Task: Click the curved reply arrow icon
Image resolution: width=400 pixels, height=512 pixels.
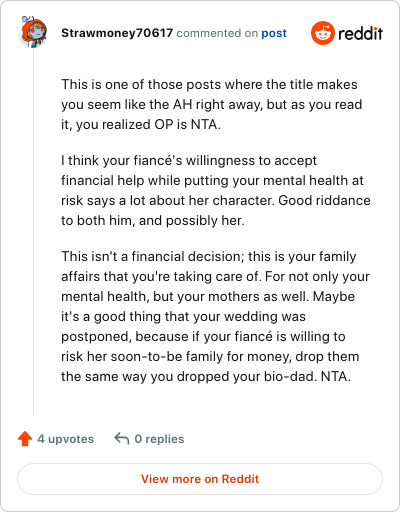Action: (x=122, y=439)
